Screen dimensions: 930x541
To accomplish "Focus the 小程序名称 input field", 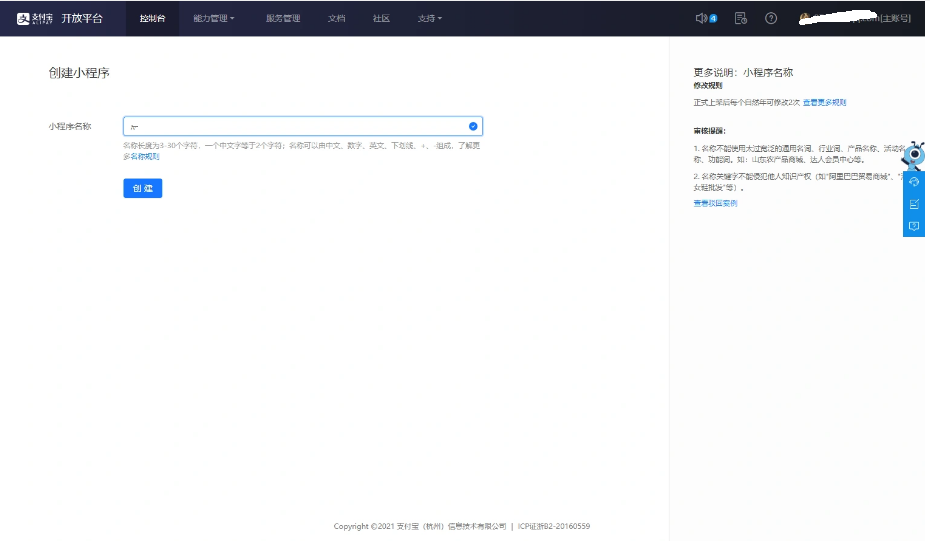I will (x=295, y=126).
